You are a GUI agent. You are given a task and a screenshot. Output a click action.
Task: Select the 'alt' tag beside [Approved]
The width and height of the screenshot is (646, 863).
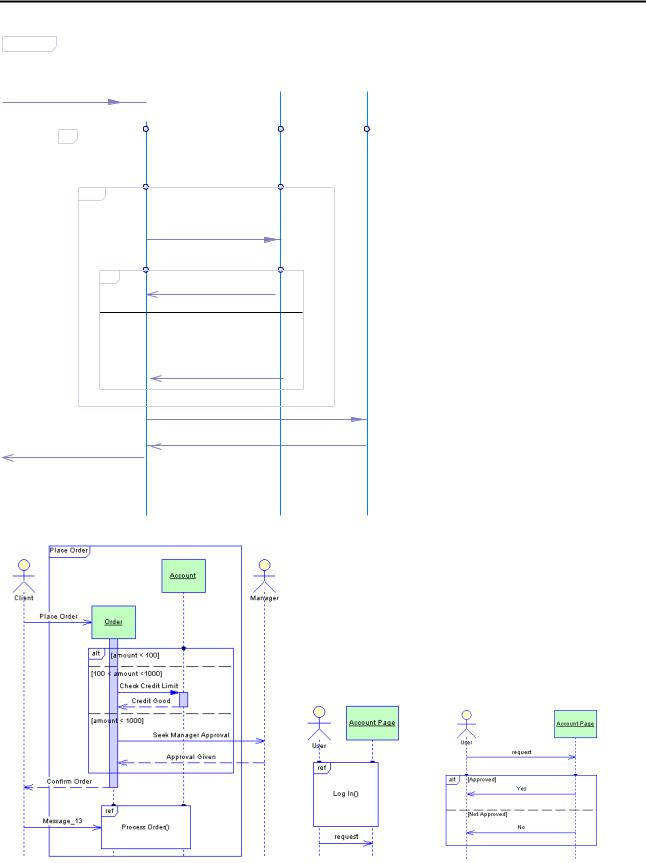pyautogui.click(x=452, y=780)
